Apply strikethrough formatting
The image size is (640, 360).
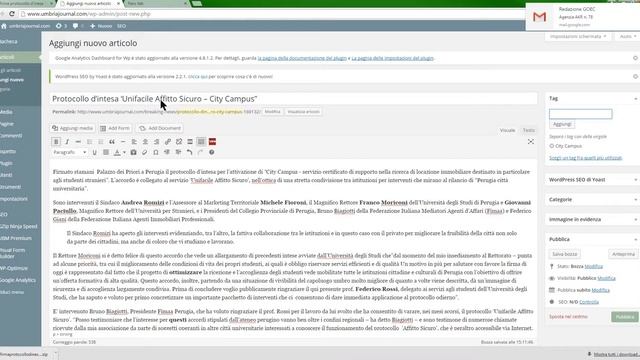click(x=78, y=142)
